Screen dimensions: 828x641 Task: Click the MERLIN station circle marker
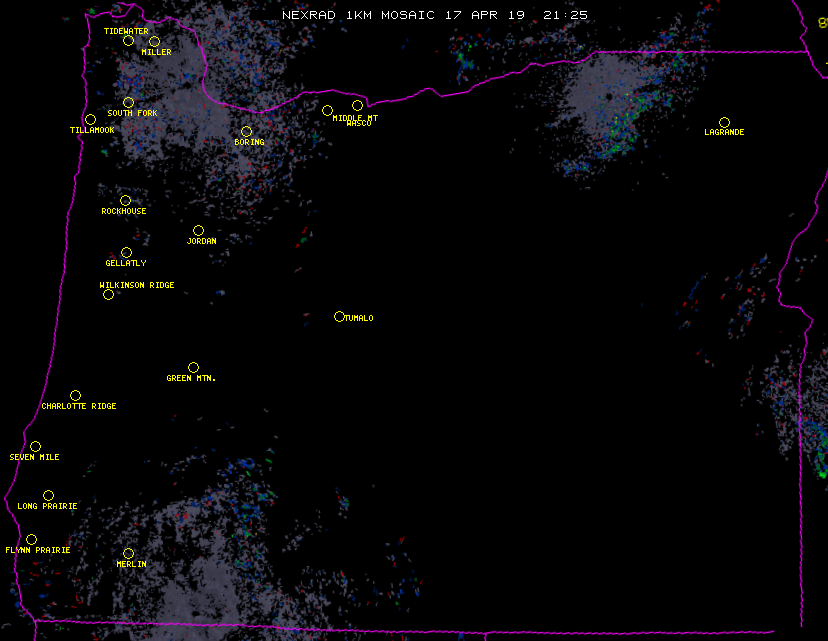(128, 554)
